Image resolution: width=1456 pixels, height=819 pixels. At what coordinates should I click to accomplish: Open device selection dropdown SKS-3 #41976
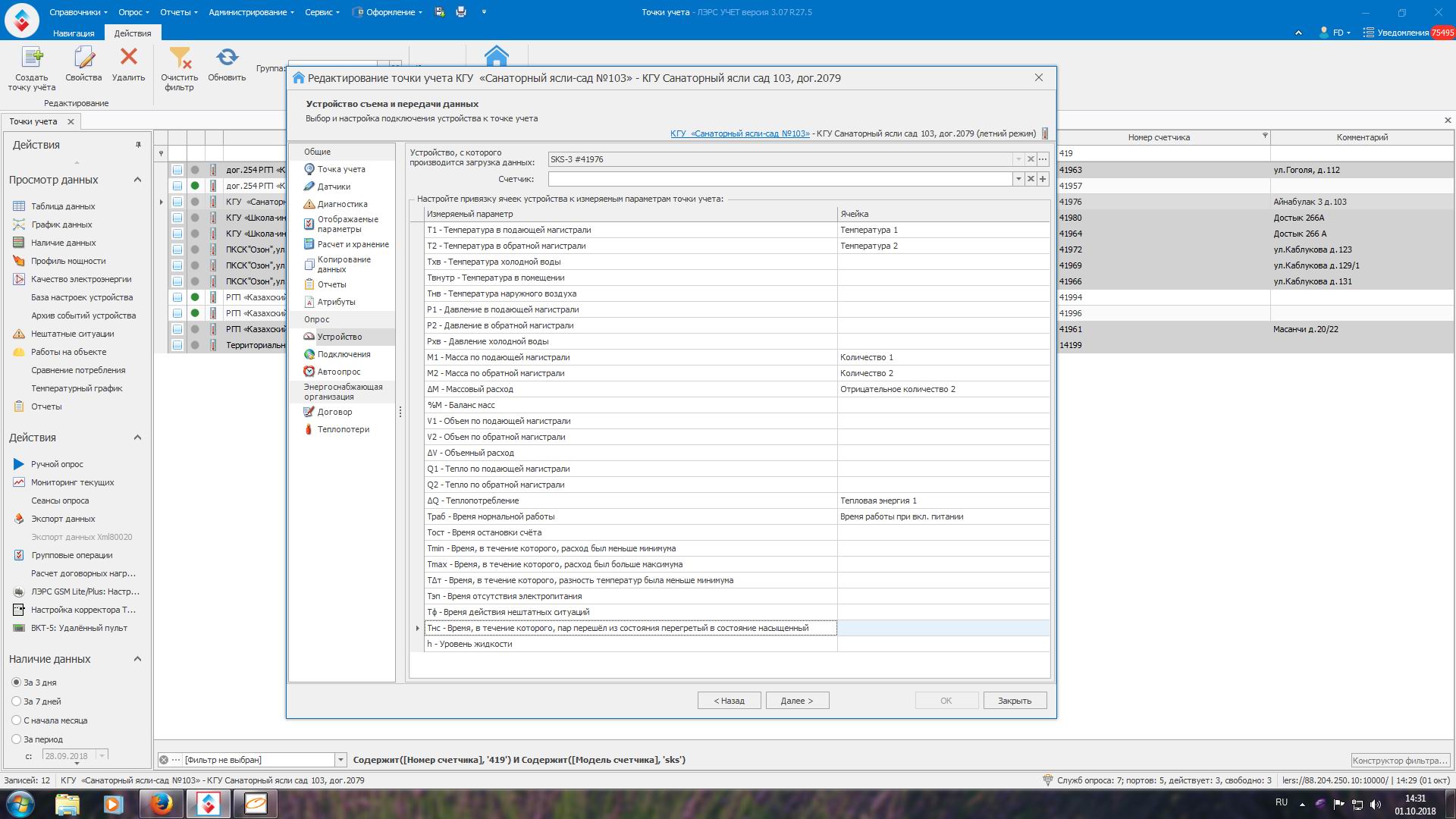pyautogui.click(x=1018, y=159)
